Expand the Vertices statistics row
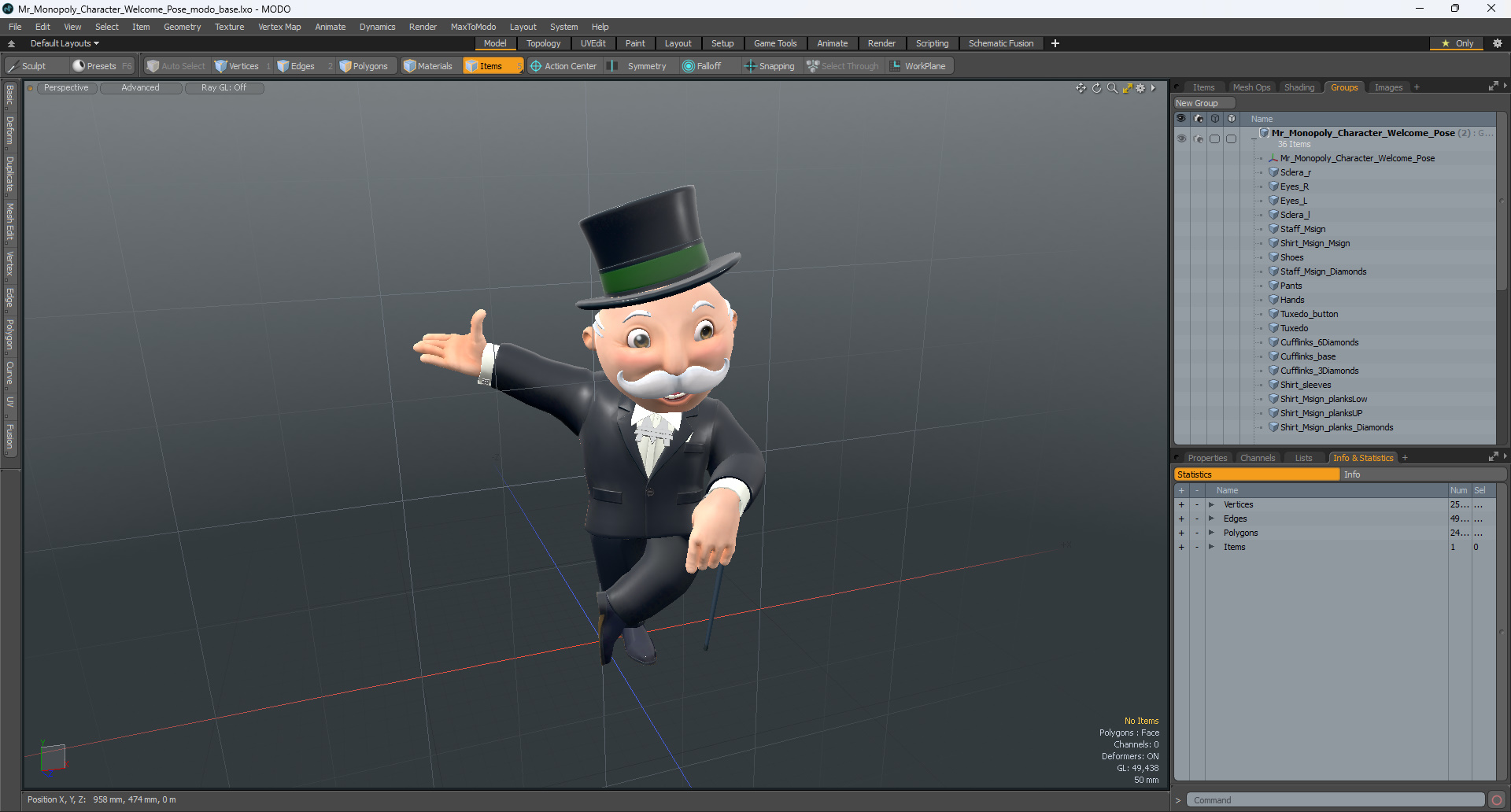The width and height of the screenshot is (1511, 812). (x=1211, y=504)
